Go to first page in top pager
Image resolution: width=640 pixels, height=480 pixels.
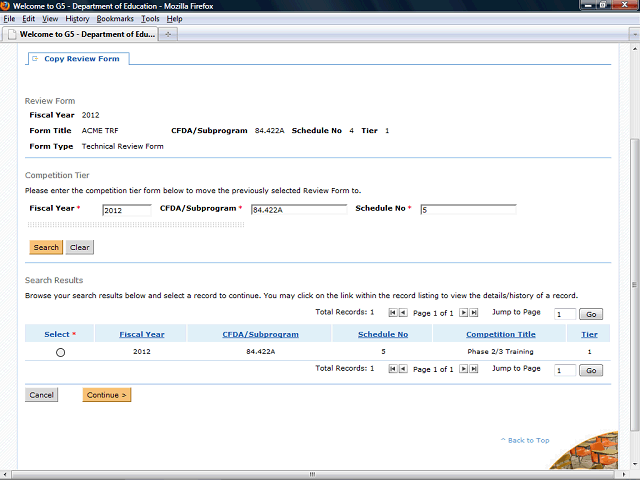(x=393, y=313)
